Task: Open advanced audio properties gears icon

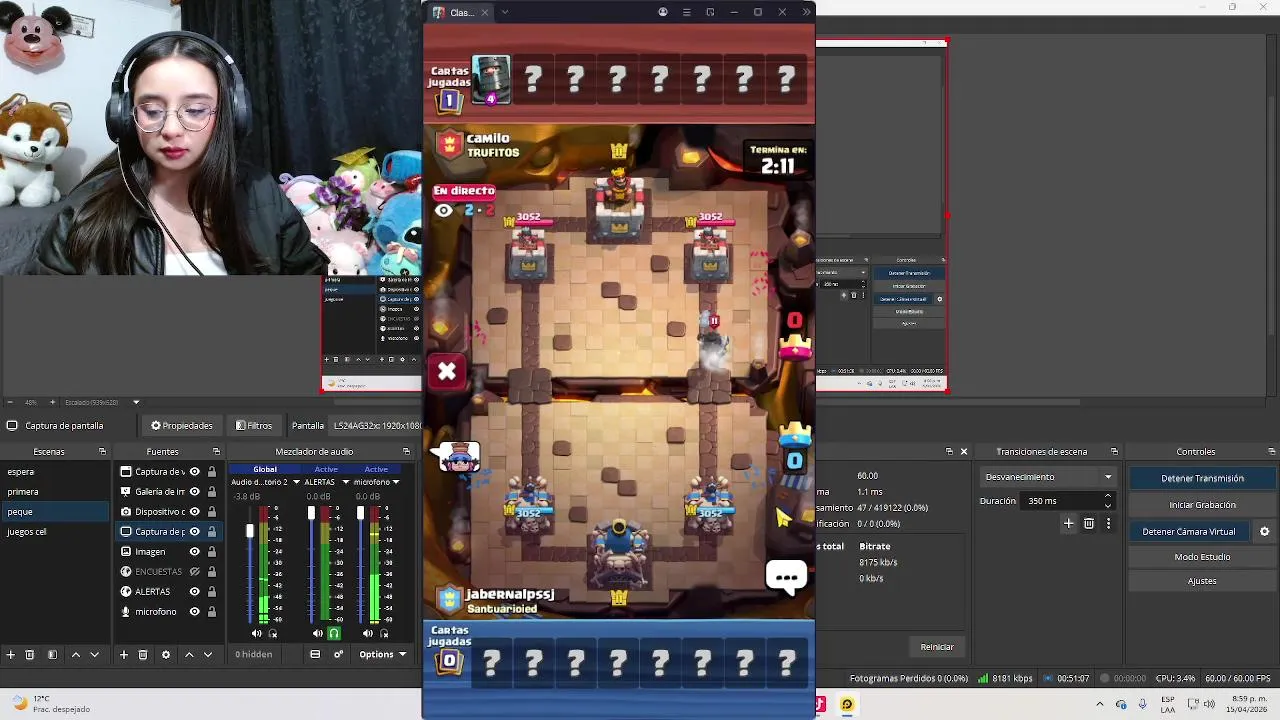Action: tap(338, 654)
